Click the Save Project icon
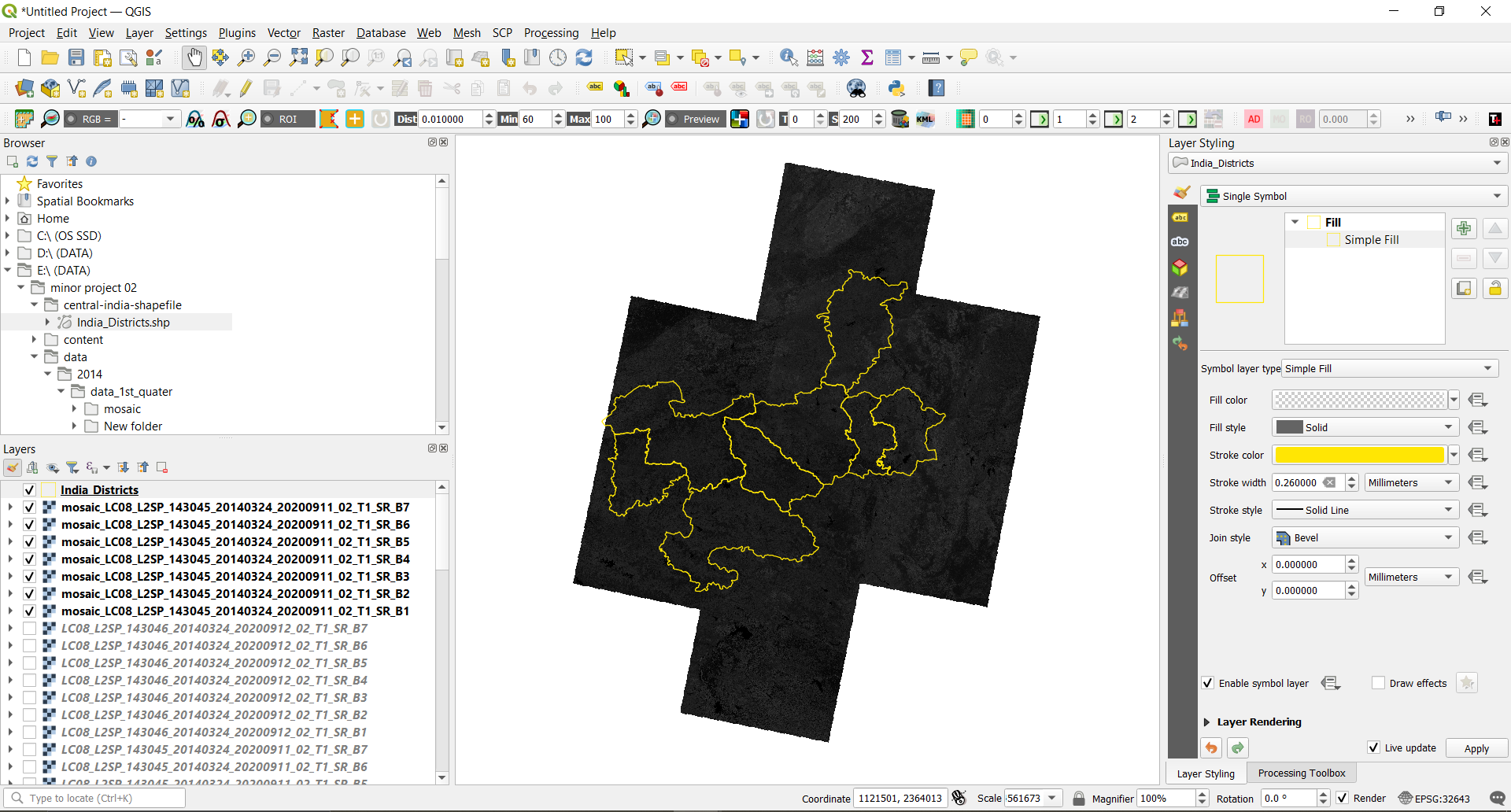This screenshot has height=812, width=1511. coord(76,57)
